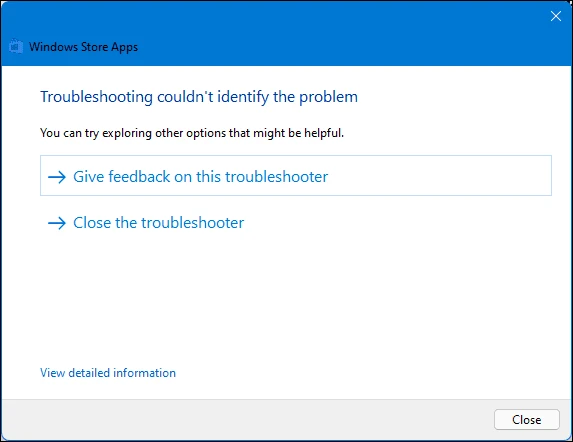Viewport: 573px width, 442px height.
Task: Dismiss dialog with the title bar X
Action: coord(556,16)
